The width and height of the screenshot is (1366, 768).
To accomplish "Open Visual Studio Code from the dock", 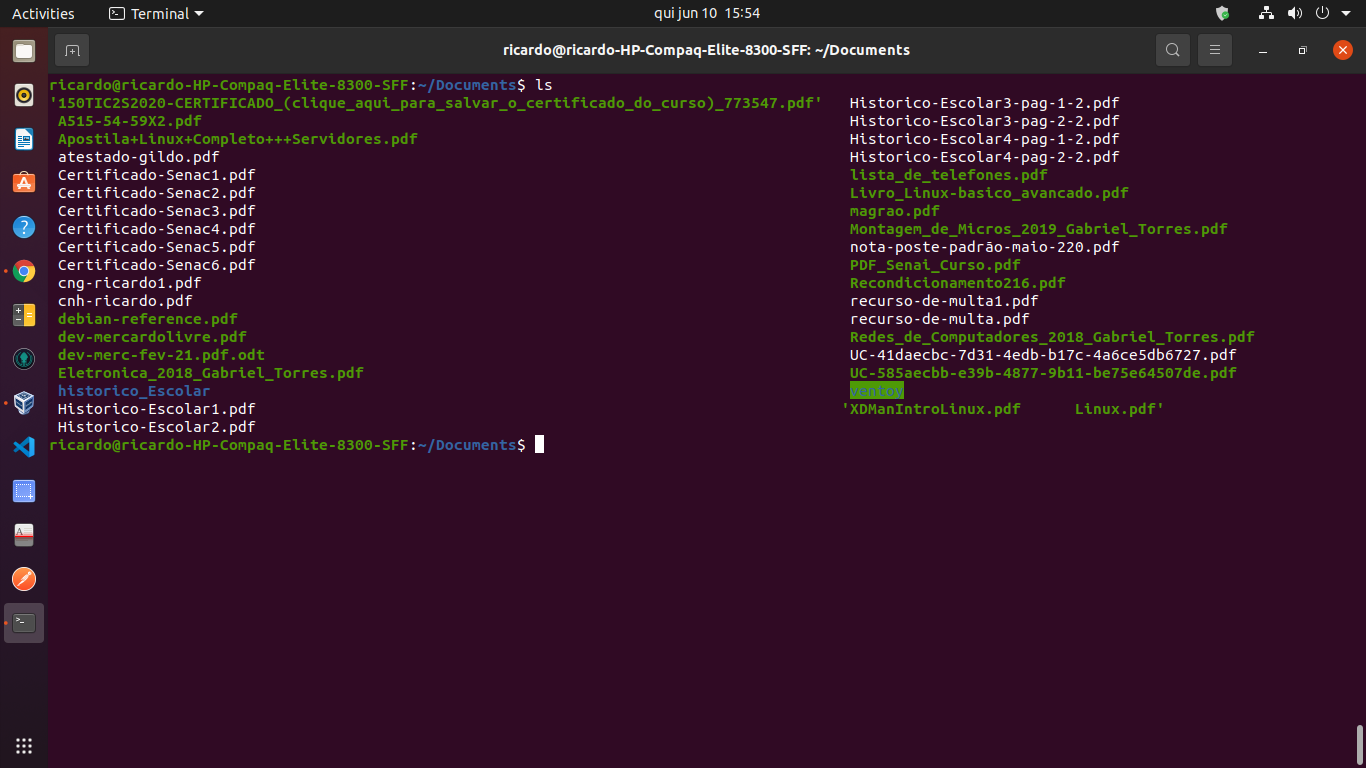I will 24,447.
